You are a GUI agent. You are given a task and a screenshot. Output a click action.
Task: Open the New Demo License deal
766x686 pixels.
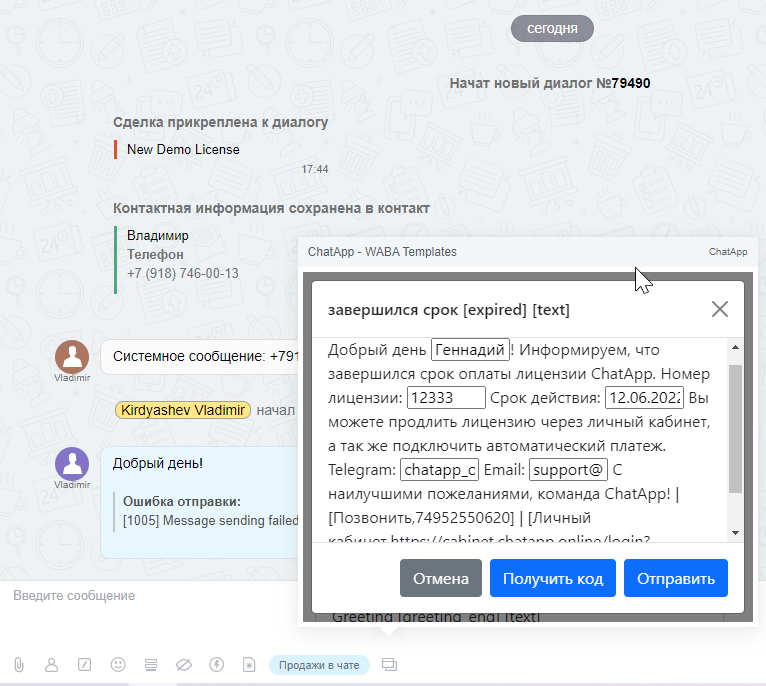click(x=183, y=150)
